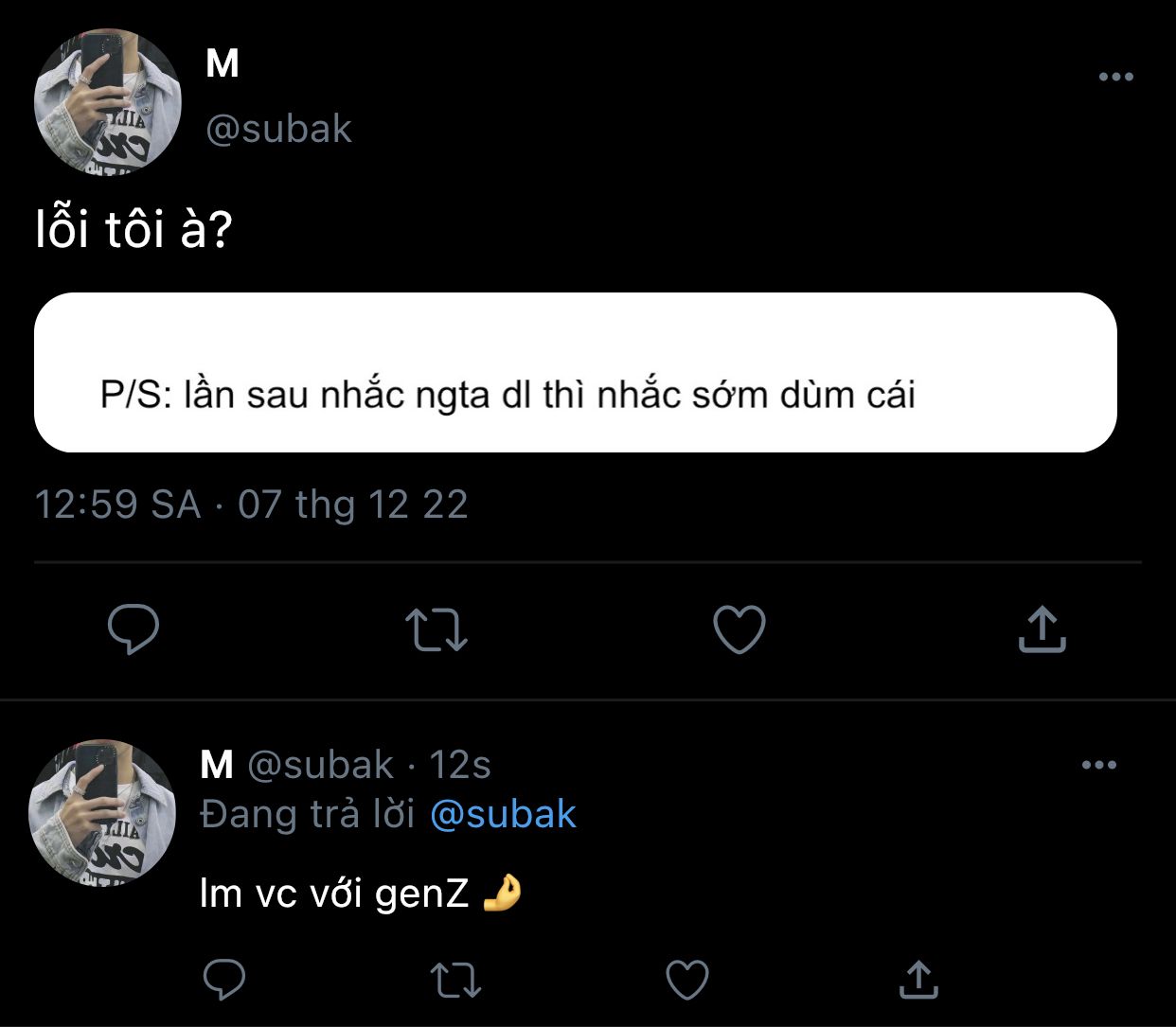Click the @subak handle under the main name
Image resolution: width=1176 pixels, height=1027 pixels.
tap(278, 129)
